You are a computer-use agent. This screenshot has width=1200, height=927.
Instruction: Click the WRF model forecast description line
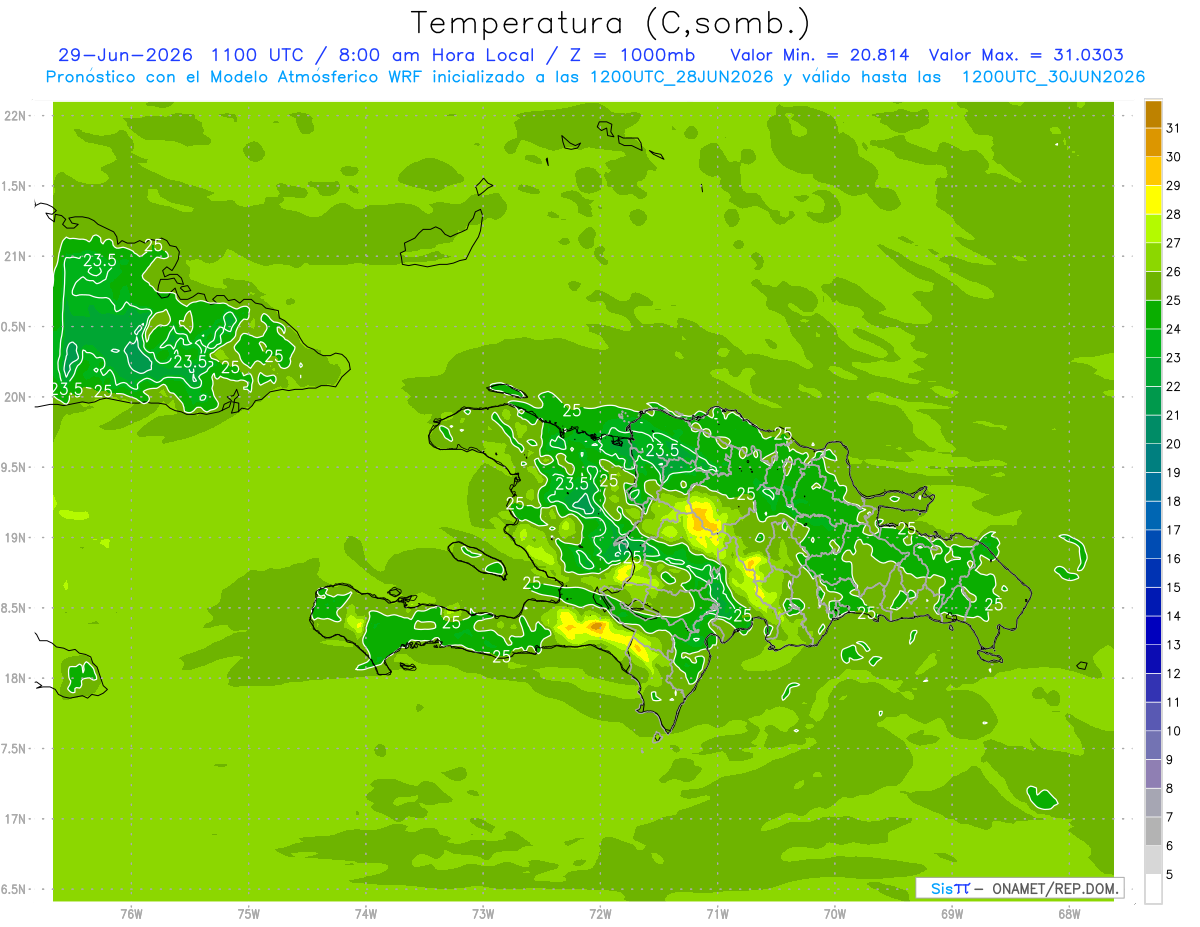coord(595,77)
